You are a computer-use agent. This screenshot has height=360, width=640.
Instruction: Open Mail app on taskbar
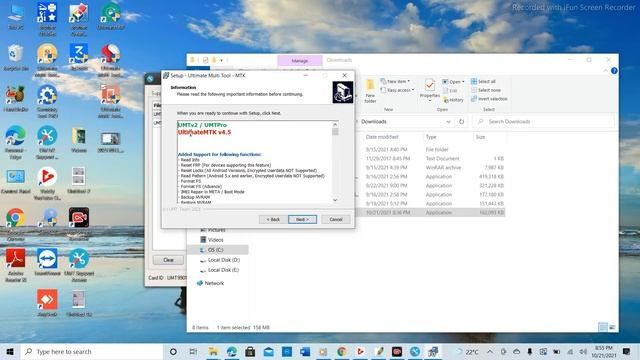pyautogui.click(x=269, y=351)
